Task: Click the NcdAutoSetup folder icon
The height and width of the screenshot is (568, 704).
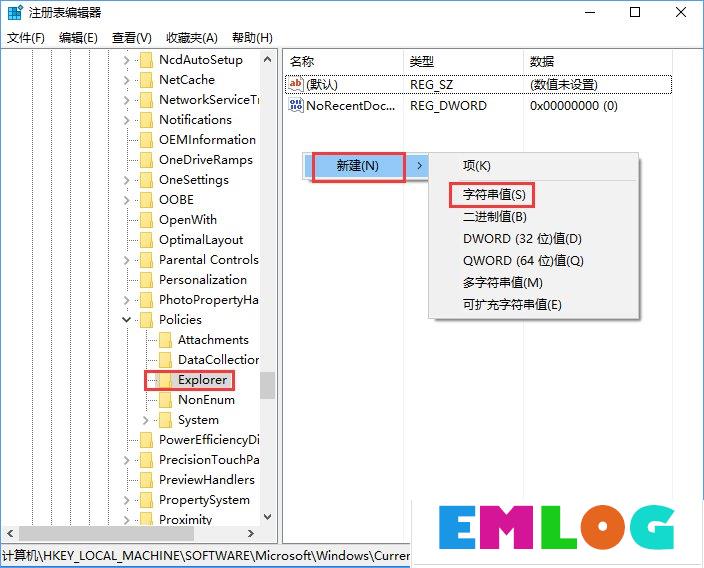Action: tap(146, 60)
